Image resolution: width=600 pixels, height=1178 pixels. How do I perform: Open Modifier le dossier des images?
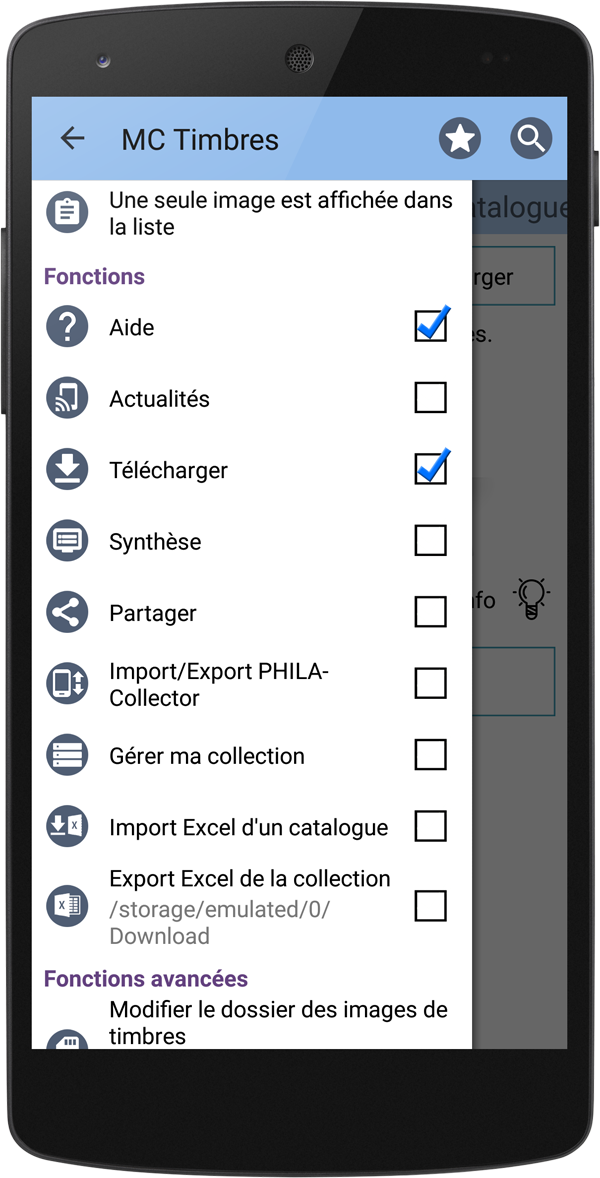252,1022
